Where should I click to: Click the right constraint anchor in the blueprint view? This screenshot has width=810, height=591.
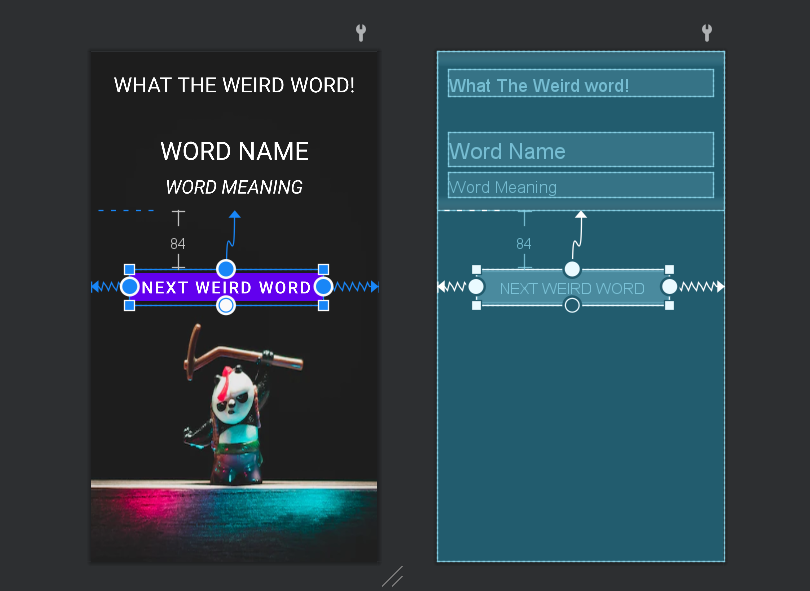[x=668, y=286]
